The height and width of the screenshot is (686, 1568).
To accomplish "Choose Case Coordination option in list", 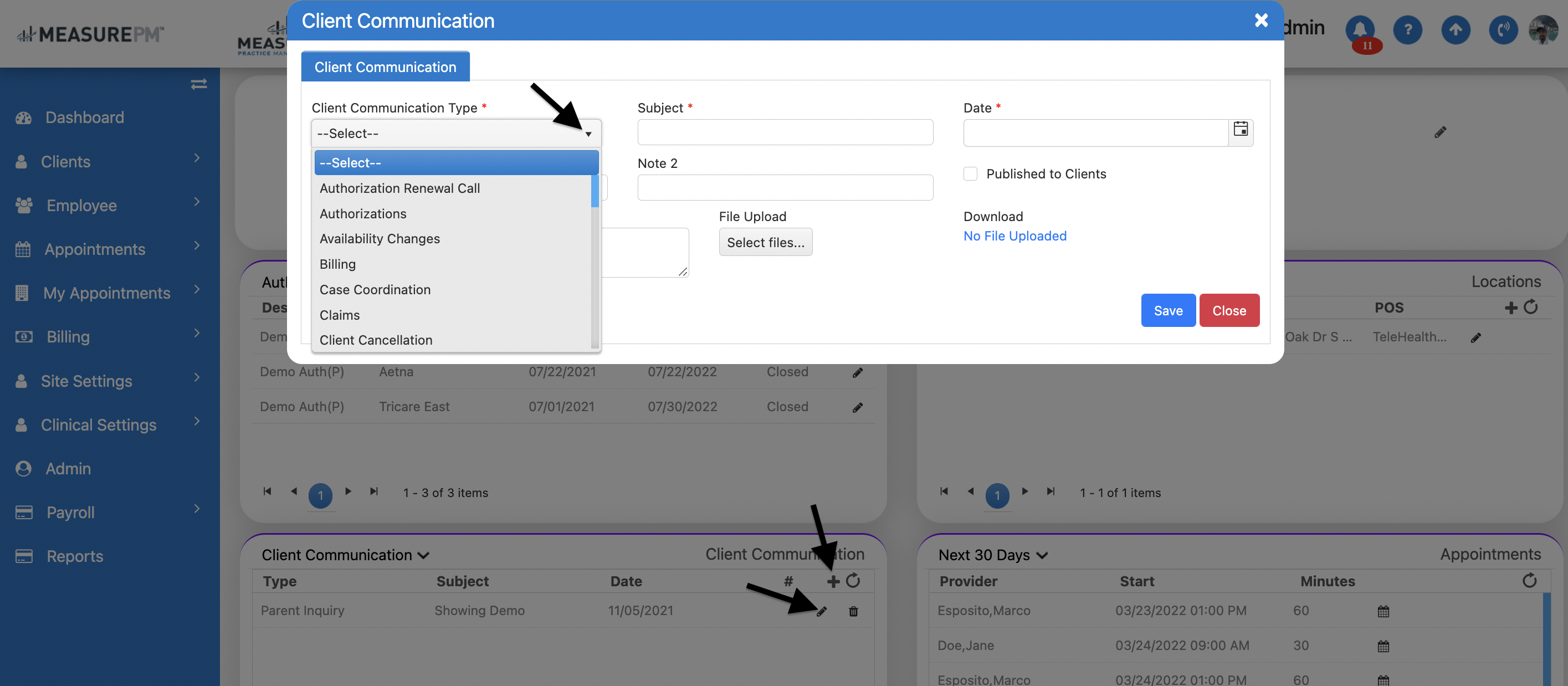I will tap(375, 290).
